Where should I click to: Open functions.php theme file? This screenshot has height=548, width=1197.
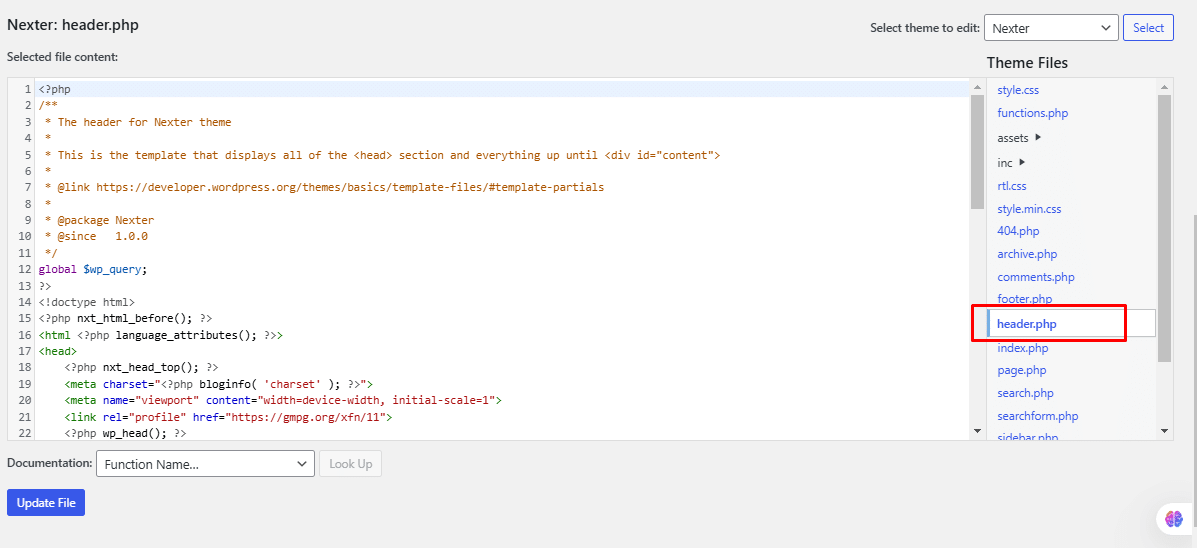[x=1032, y=113]
